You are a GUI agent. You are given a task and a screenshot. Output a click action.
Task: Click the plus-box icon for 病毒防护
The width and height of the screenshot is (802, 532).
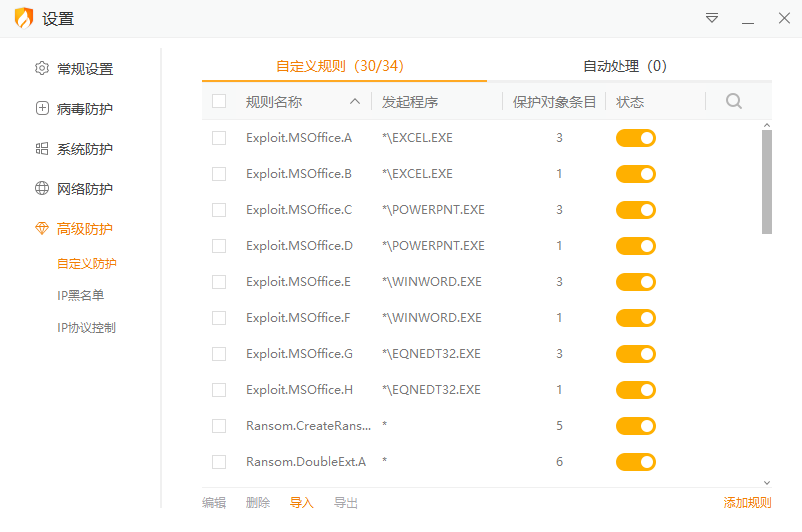42,108
